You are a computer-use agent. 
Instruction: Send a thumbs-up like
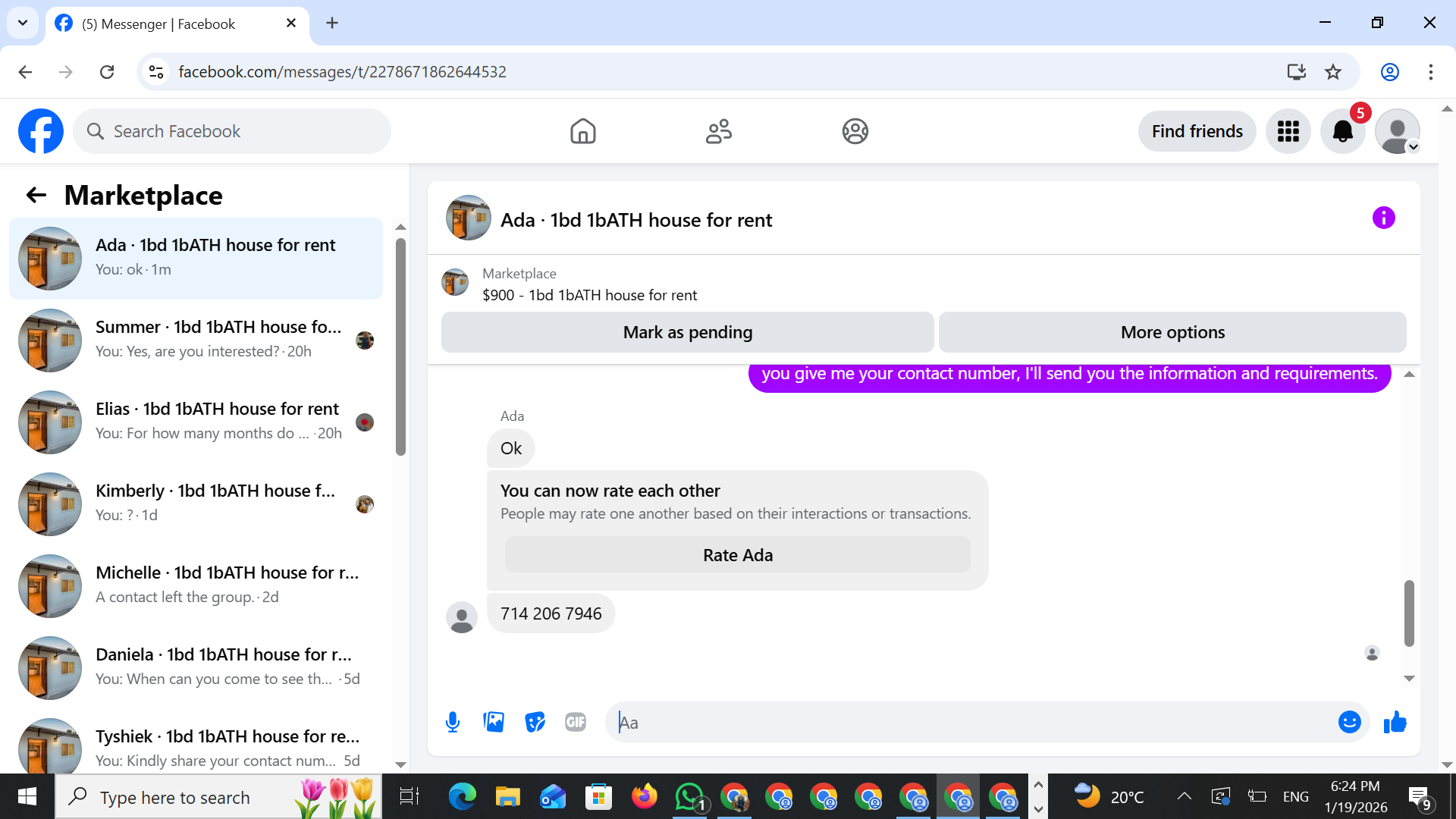pos(1395,722)
